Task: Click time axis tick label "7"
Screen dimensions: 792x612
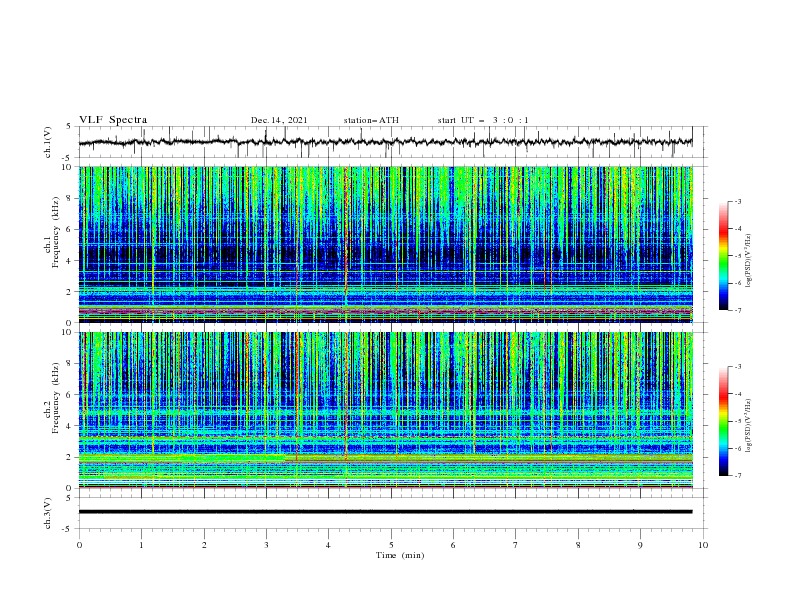Action: click(x=516, y=545)
